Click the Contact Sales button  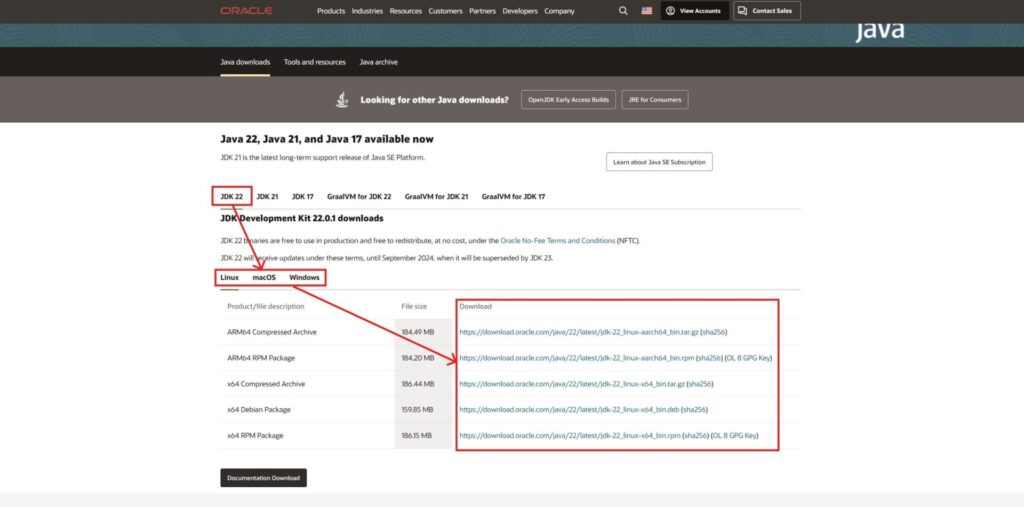coord(766,11)
